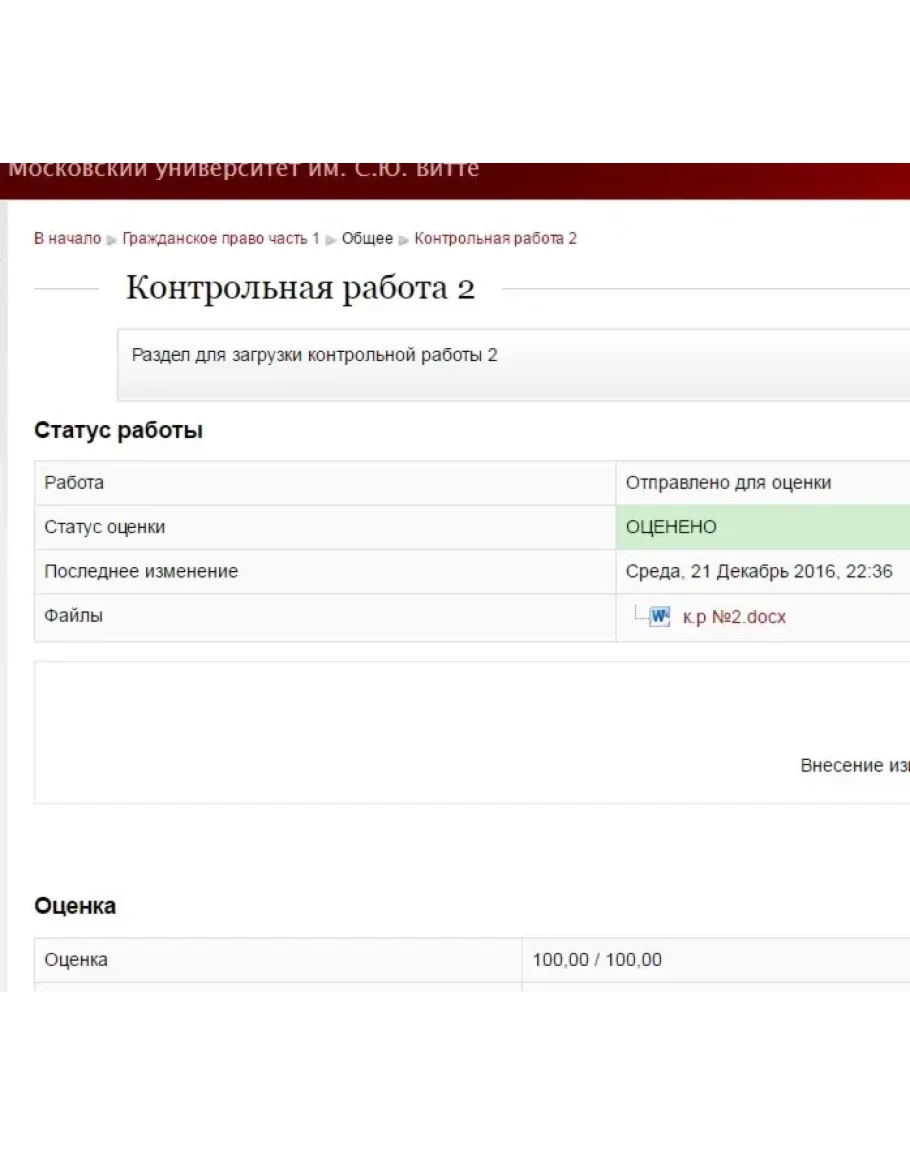The width and height of the screenshot is (910, 1155).
Task: Click the 100,00 / 100,00 grade value
Action: tap(597, 960)
